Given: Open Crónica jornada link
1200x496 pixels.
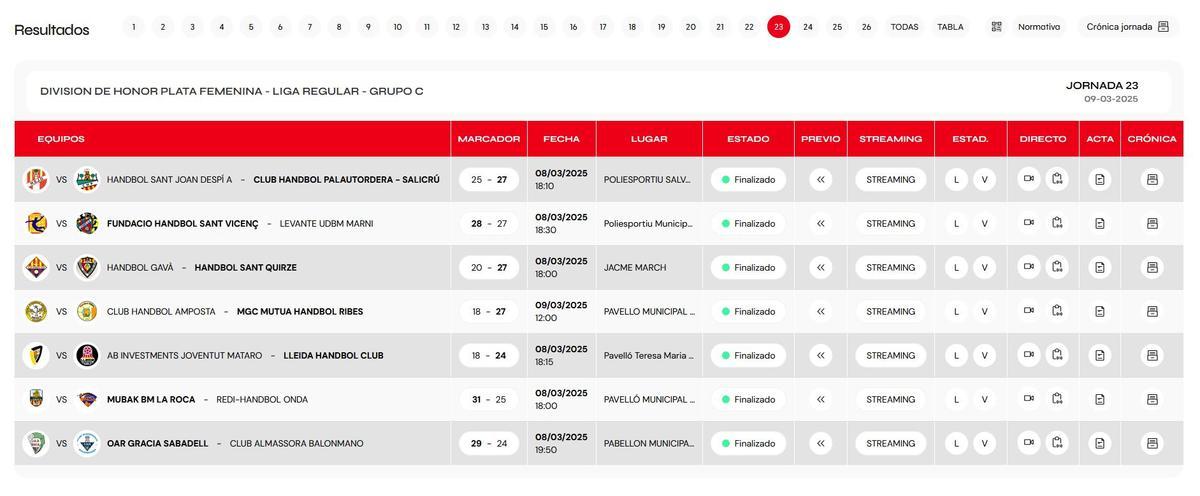Looking at the screenshot, I should click(x=1127, y=27).
